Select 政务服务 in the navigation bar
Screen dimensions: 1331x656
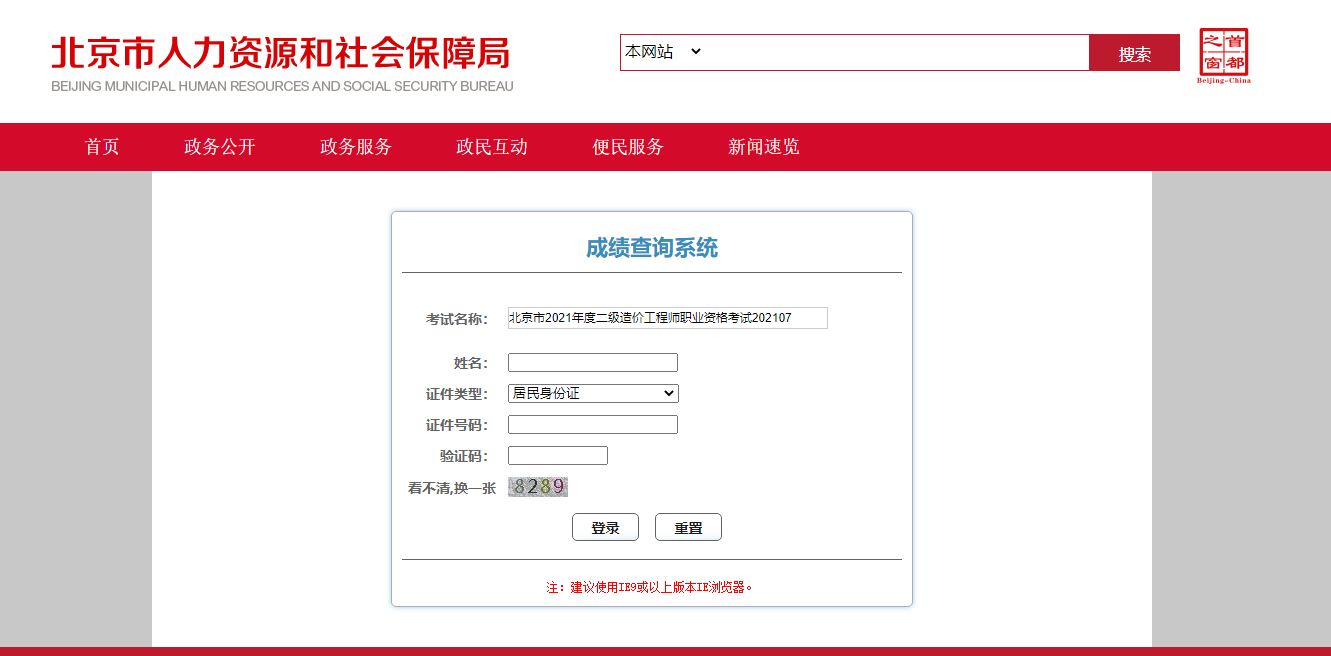356,147
